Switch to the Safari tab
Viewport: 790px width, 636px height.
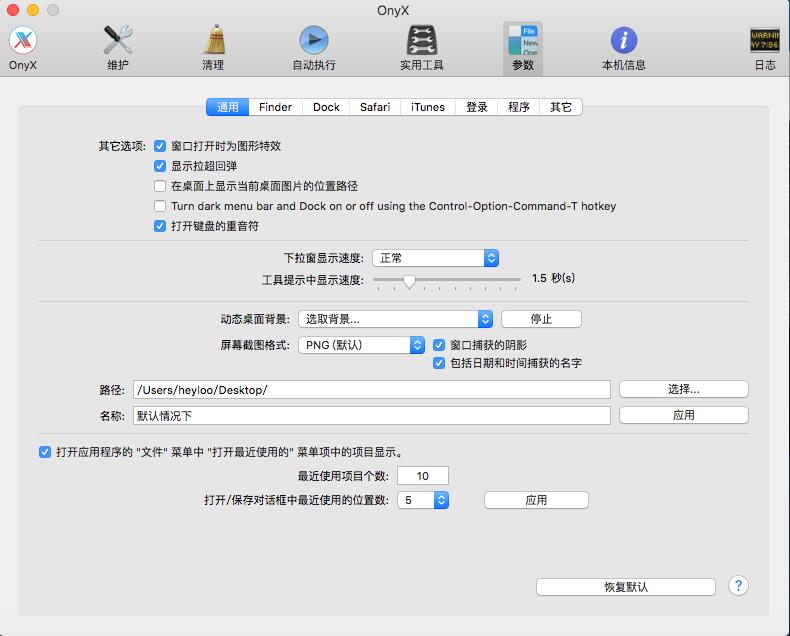pos(375,107)
